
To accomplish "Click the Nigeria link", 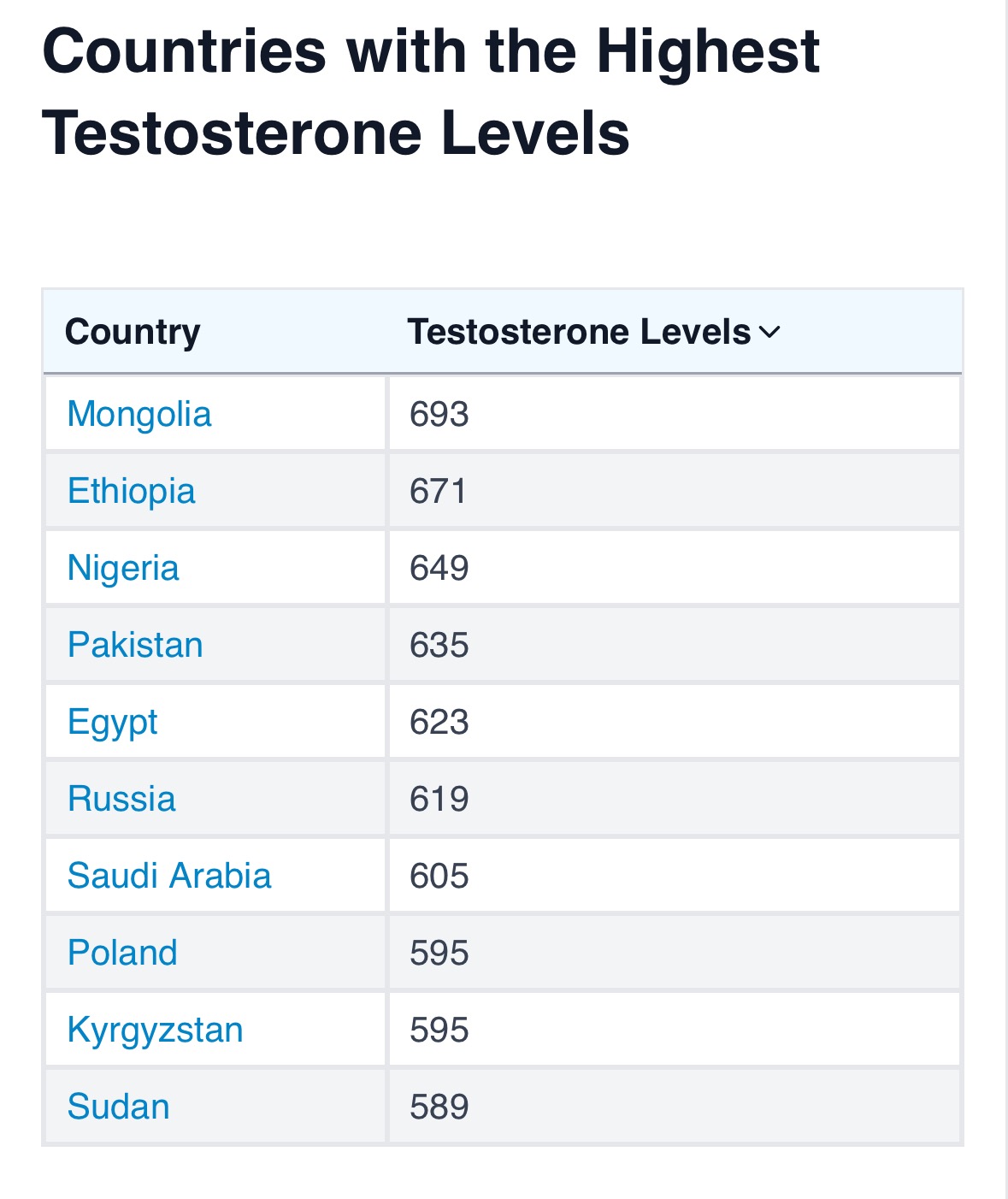I will (x=123, y=569).
